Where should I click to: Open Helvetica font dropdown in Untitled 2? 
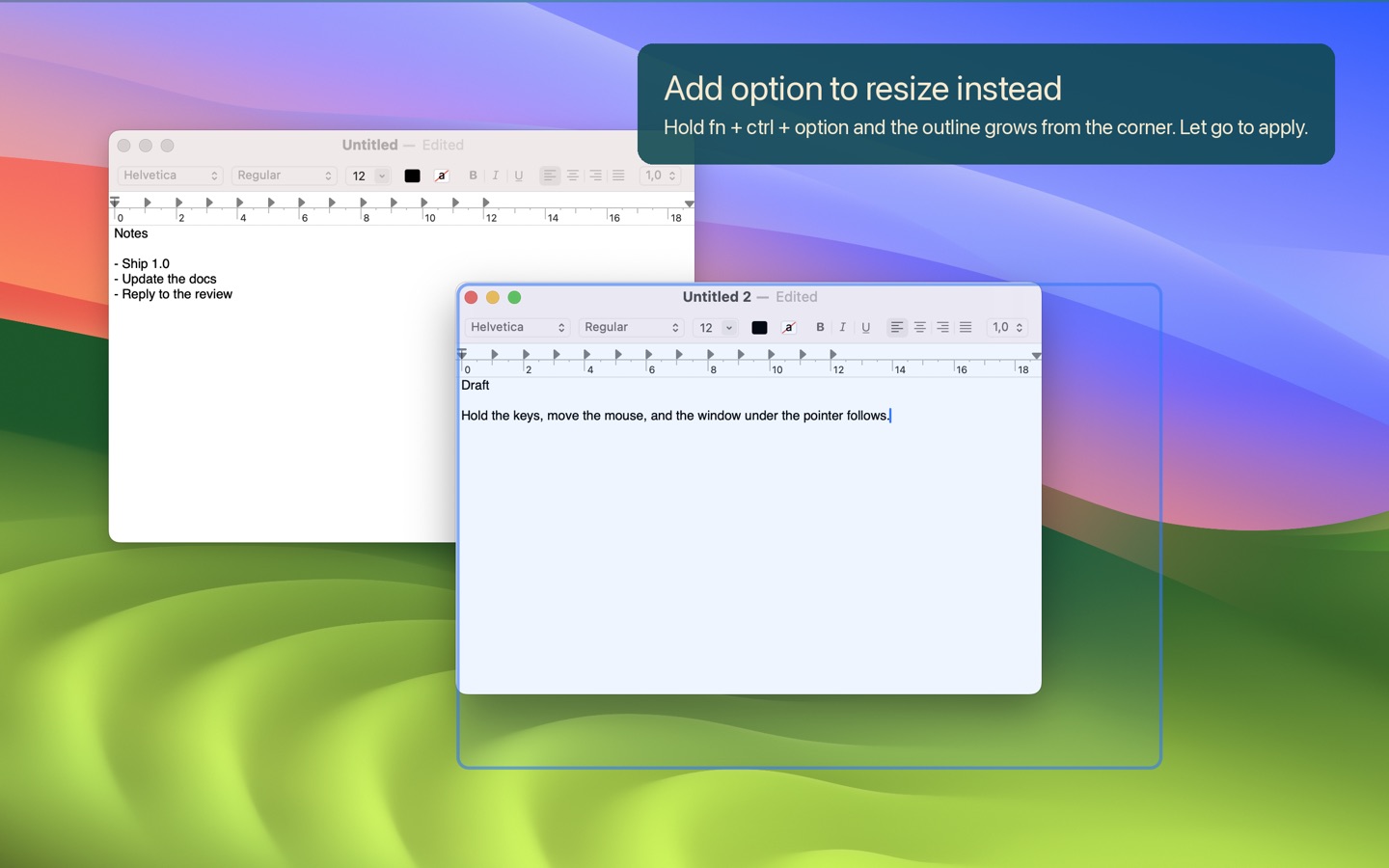click(x=517, y=327)
